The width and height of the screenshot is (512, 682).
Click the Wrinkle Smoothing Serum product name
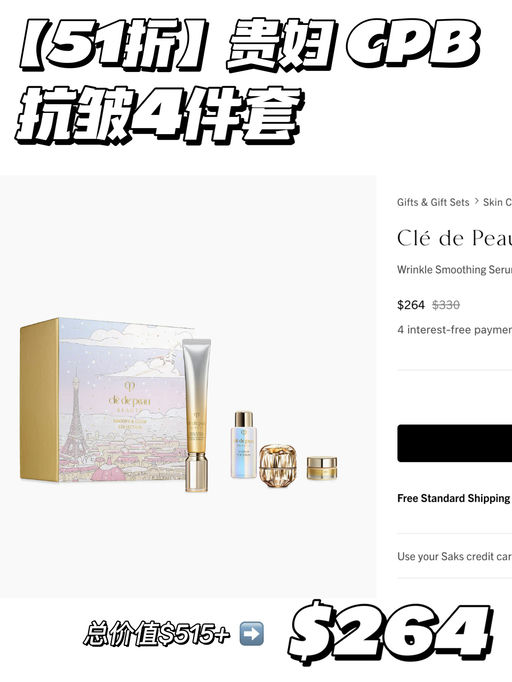(x=454, y=270)
